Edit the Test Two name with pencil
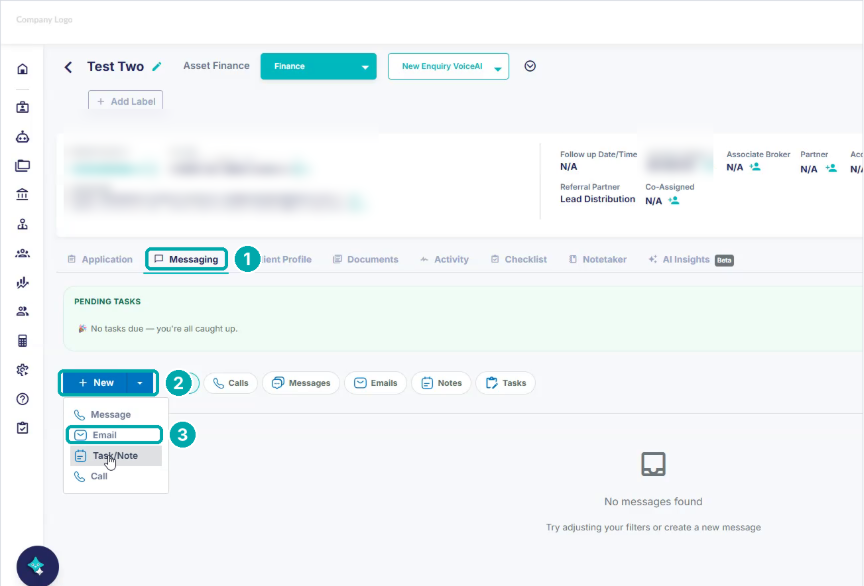The height and width of the screenshot is (586, 864). tap(157, 67)
